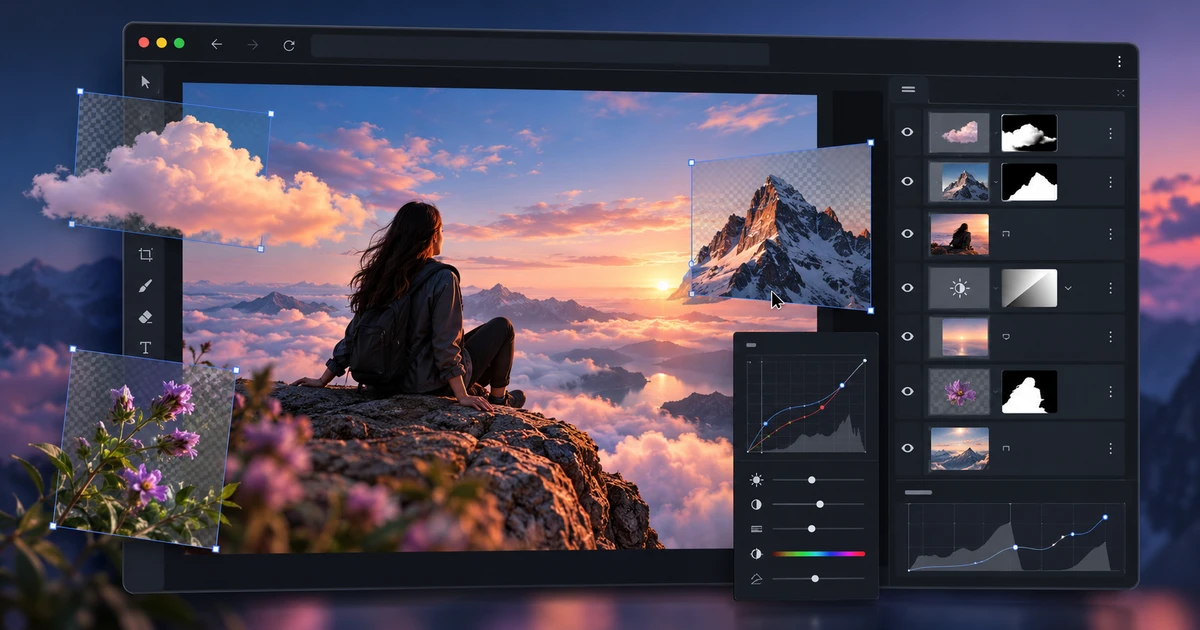1200x630 pixels.
Task: Select the gradient mask thumbnail
Action: [1029, 288]
